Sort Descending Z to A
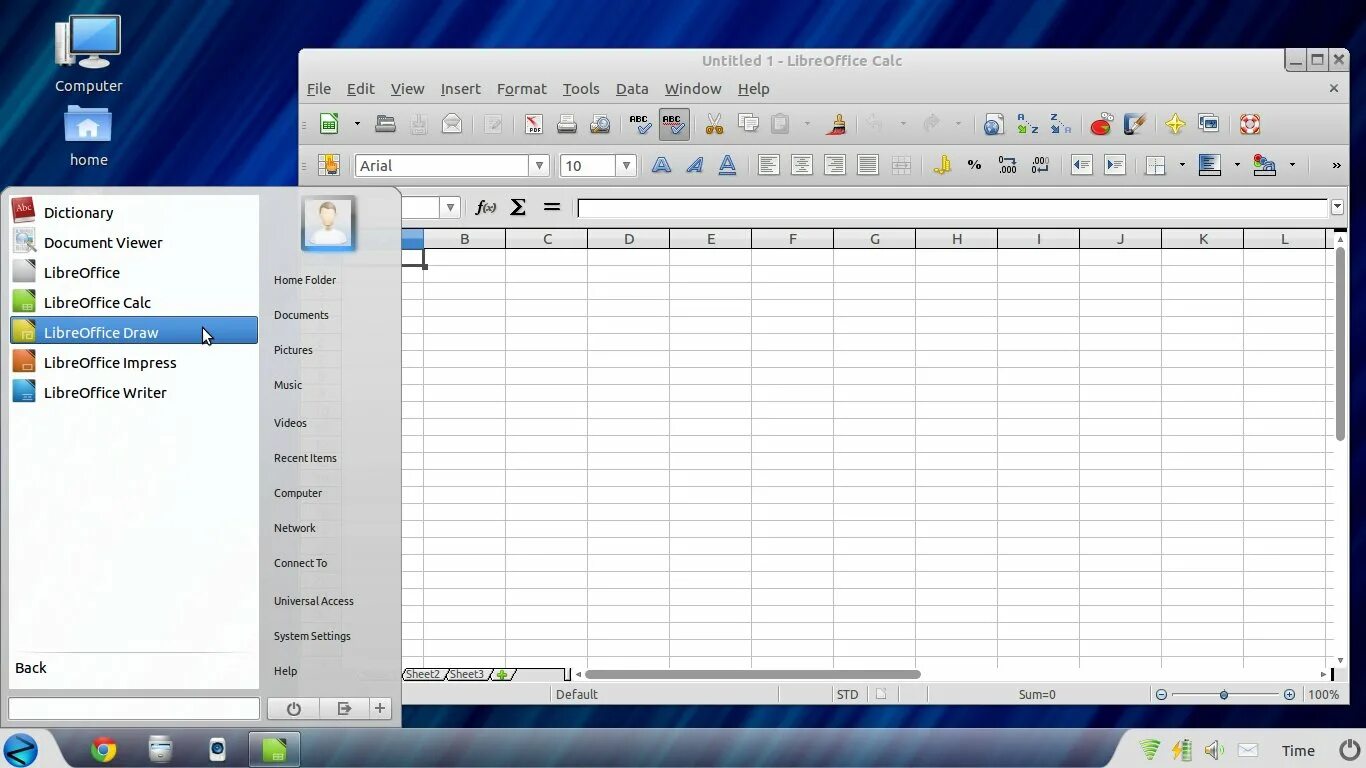Viewport: 1366px width, 768px height. tap(1060, 124)
